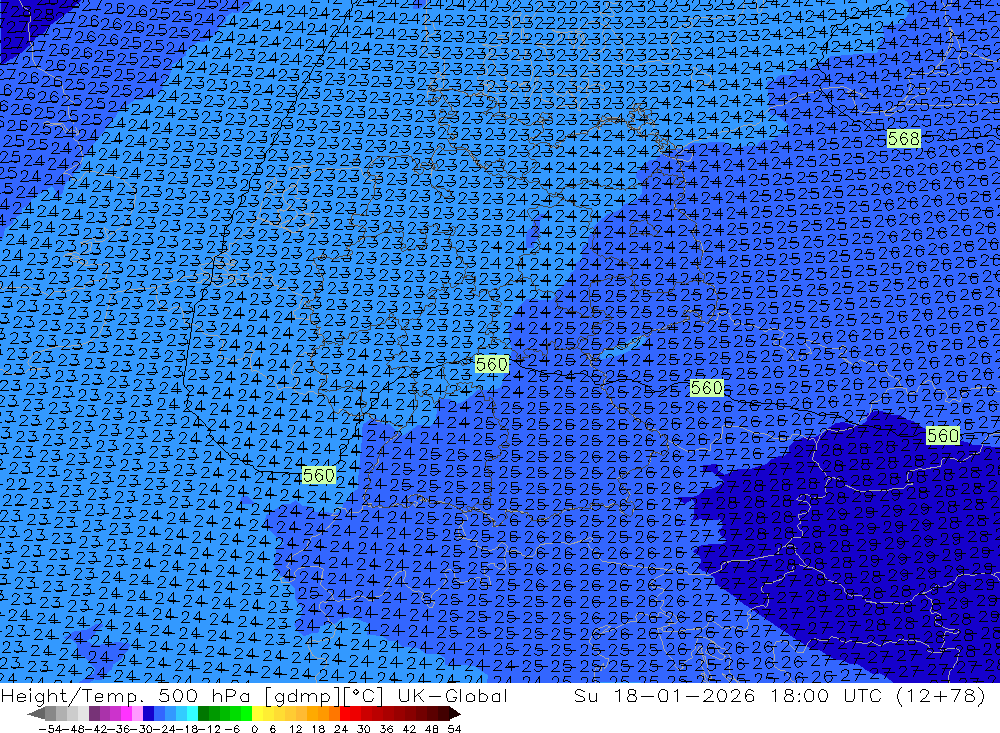Viewport: 1000px width, 733px height.
Task: Click the '36' legend value
Action: (x=386, y=729)
